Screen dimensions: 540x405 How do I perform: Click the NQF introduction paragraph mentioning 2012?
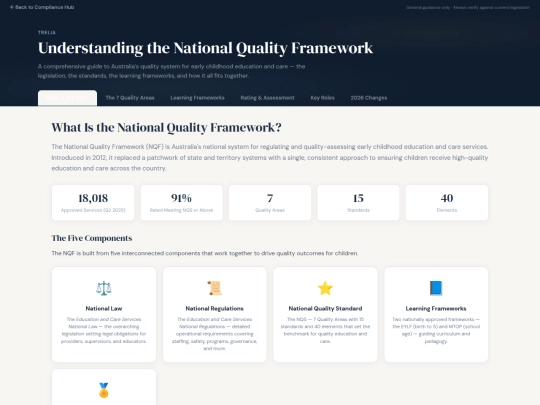[x=270, y=157]
